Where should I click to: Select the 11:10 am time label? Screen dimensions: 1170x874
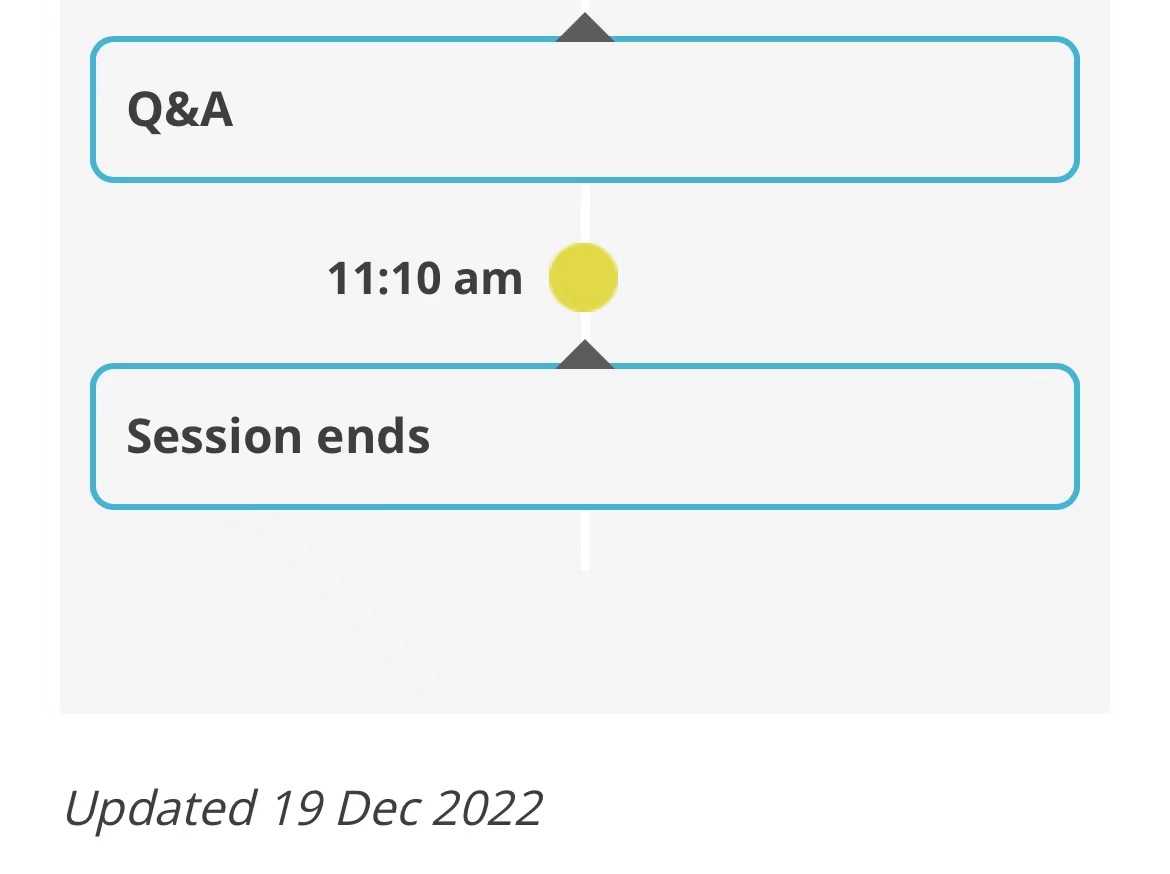[424, 279]
